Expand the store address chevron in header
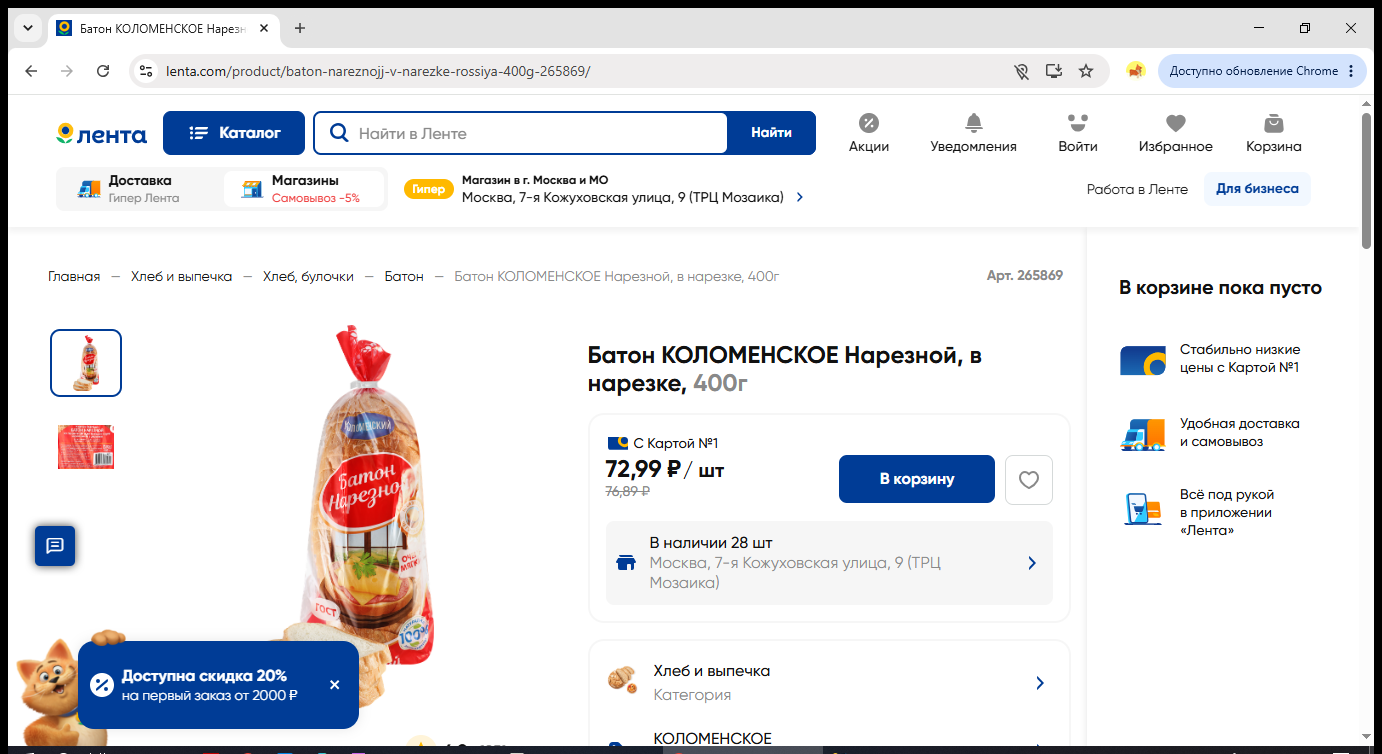This screenshot has height=754, width=1382. [x=800, y=197]
